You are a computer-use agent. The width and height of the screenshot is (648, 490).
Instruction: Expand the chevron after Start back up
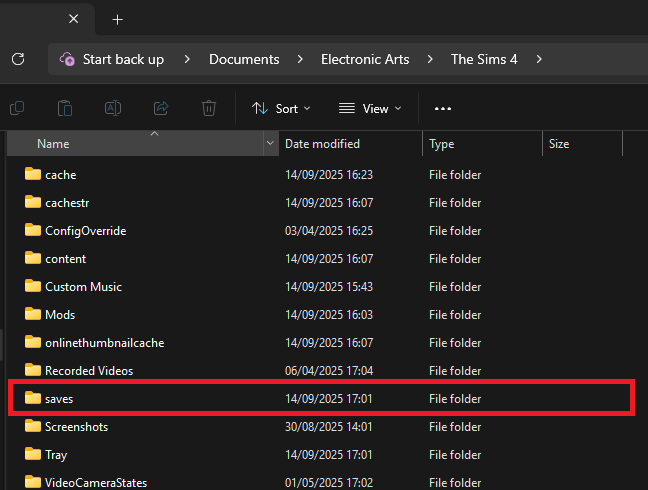tap(187, 59)
